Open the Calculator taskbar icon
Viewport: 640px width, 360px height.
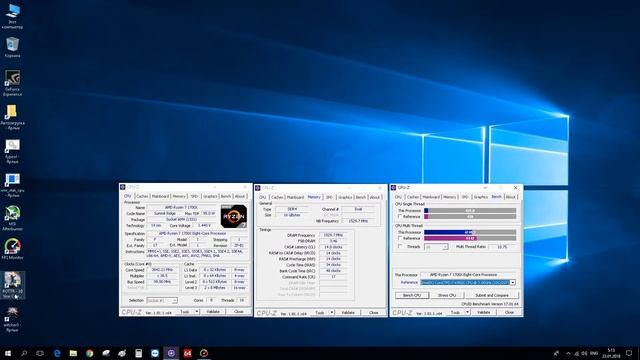[138, 353]
